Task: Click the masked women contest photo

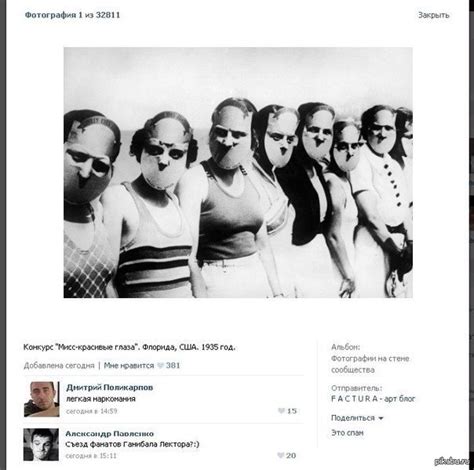Action: 238,172
